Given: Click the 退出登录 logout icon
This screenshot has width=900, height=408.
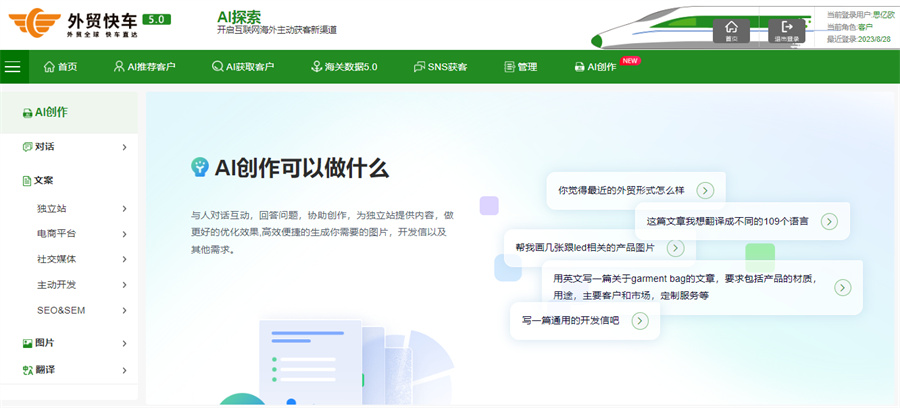Looking at the screenshot, I should coord(787,30).
